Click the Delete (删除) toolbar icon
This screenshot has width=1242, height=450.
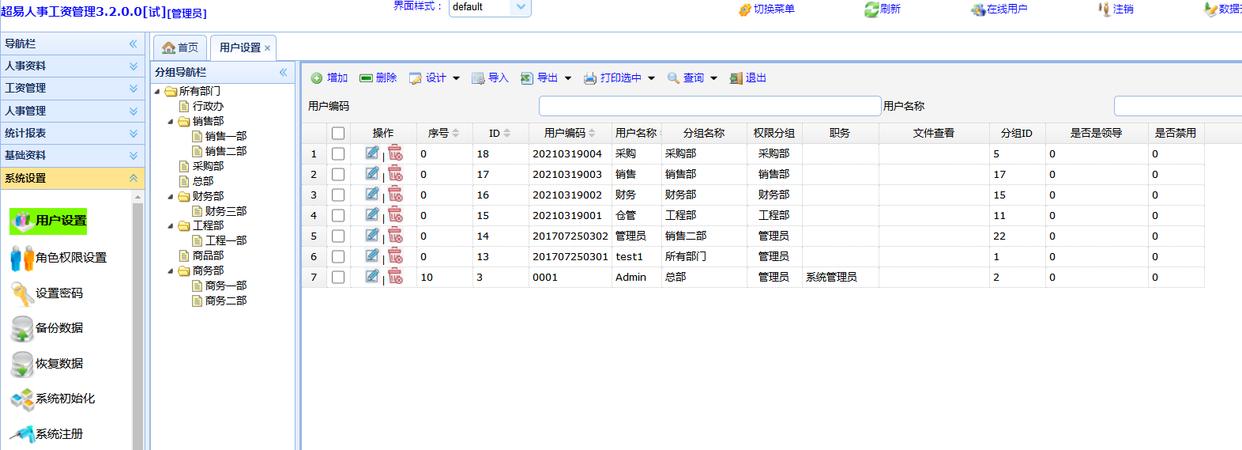(x=366, y=78)
